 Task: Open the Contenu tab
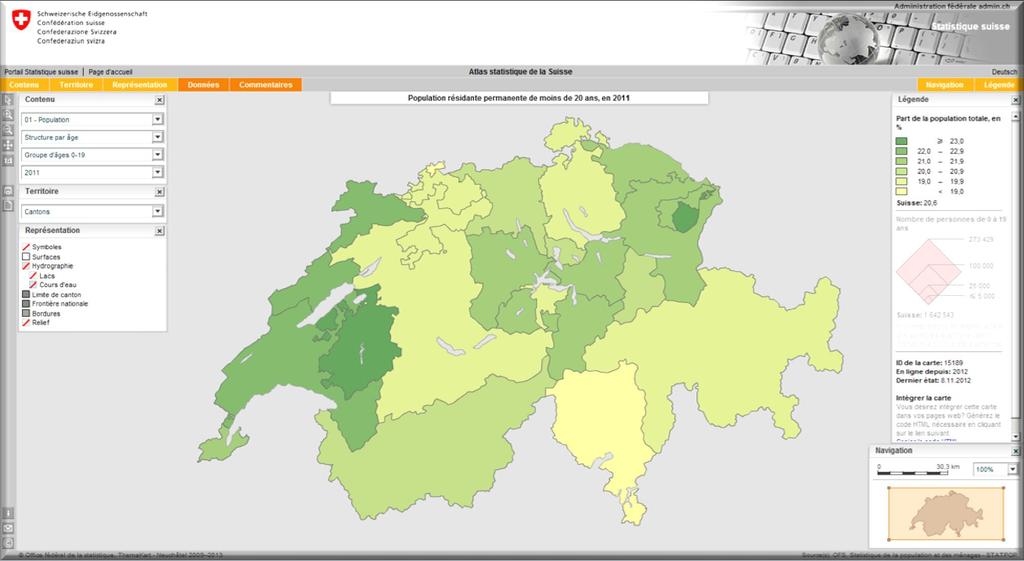24,85
